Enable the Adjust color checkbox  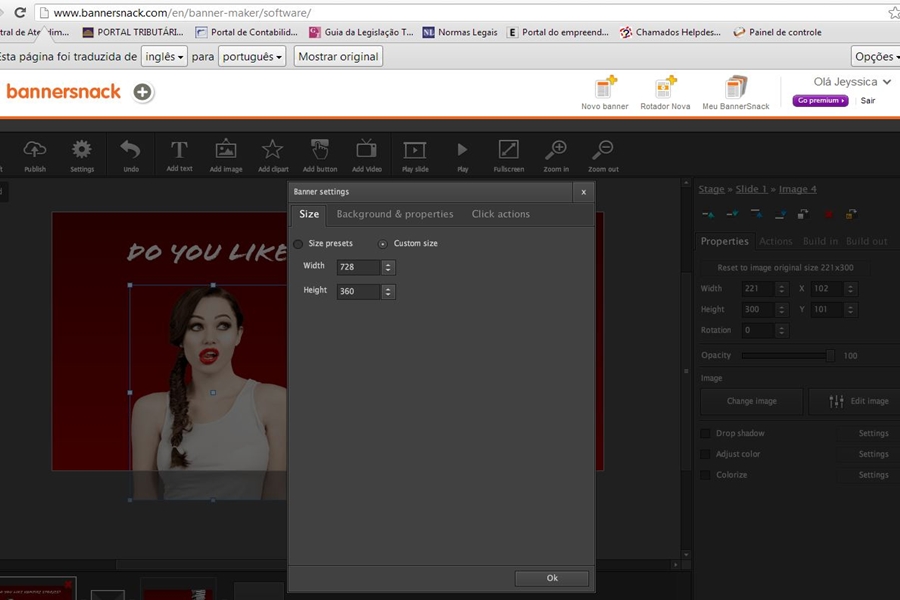705,454
